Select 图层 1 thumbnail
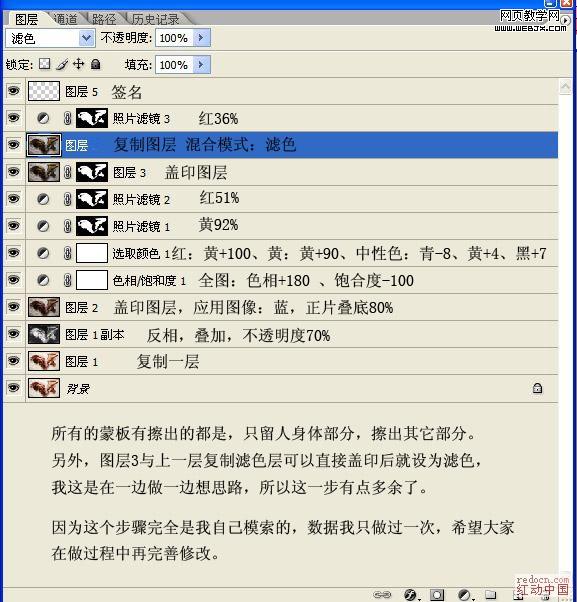The height and width of the screenshot is (602, 577). [x=44, y=361]
